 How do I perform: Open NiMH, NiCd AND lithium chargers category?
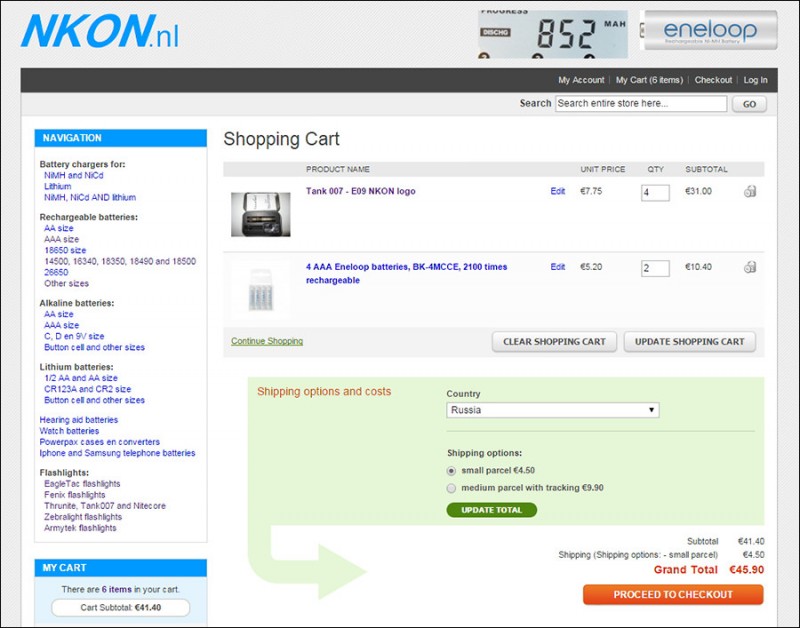(90, 197)
